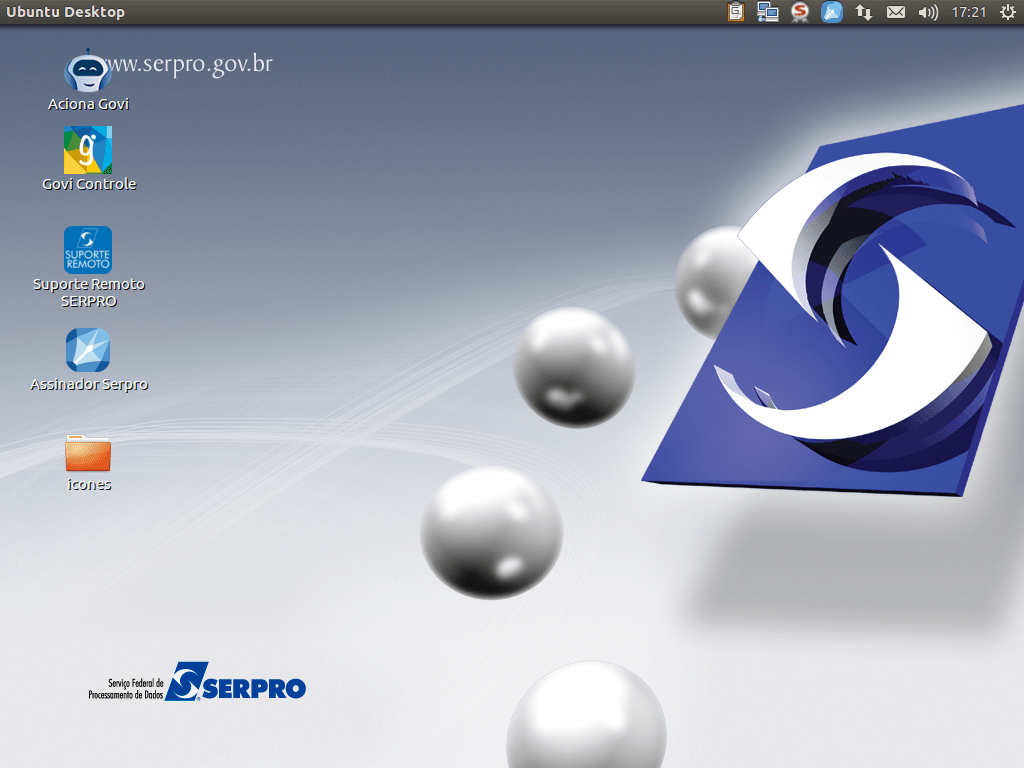Open the red S Serpro tray indicator
This screenshot has width=1024, height=768.
(x=799, y=12)
